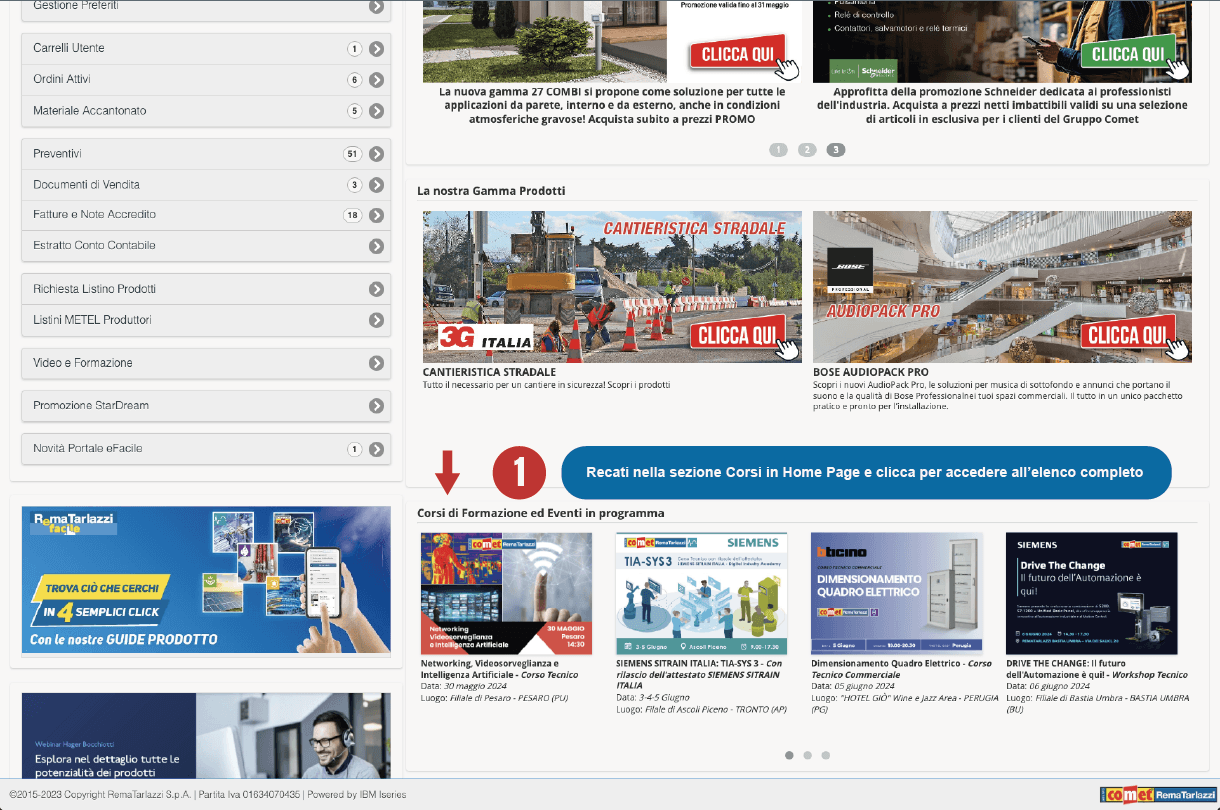The width and height of the screenshot is (1220, 810).
Task: Click CLICCA QUI on the Cantieristica Stradale banner
Action: [738, 335]
